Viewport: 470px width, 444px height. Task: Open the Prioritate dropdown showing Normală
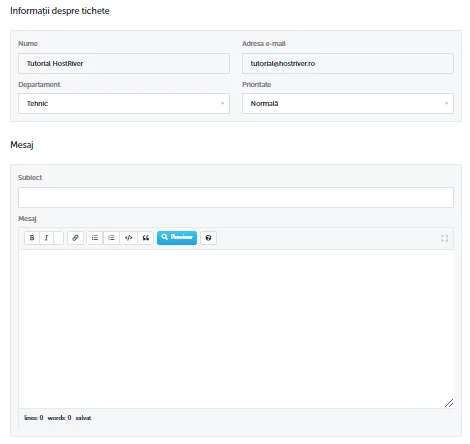click(348, 104)
